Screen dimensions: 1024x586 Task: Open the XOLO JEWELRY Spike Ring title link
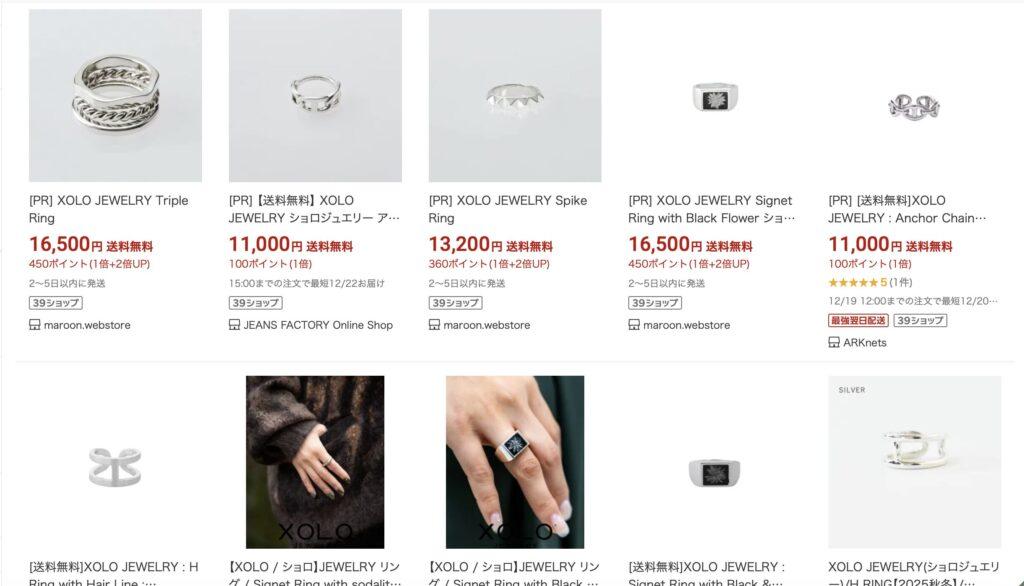pyautogui.click(x=507, y=209)
